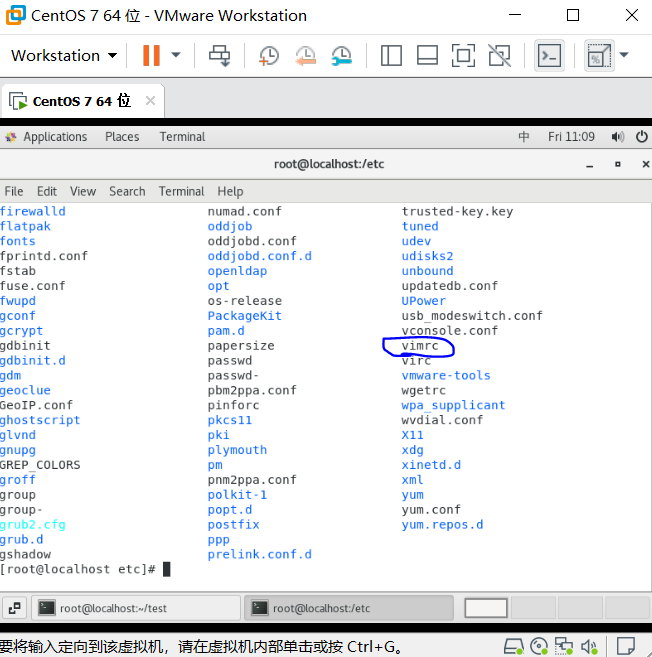Image resolution: width=652 pixels, height=657 pixels.
Task: Click the ghostscript directory entry
Action: 40,420
